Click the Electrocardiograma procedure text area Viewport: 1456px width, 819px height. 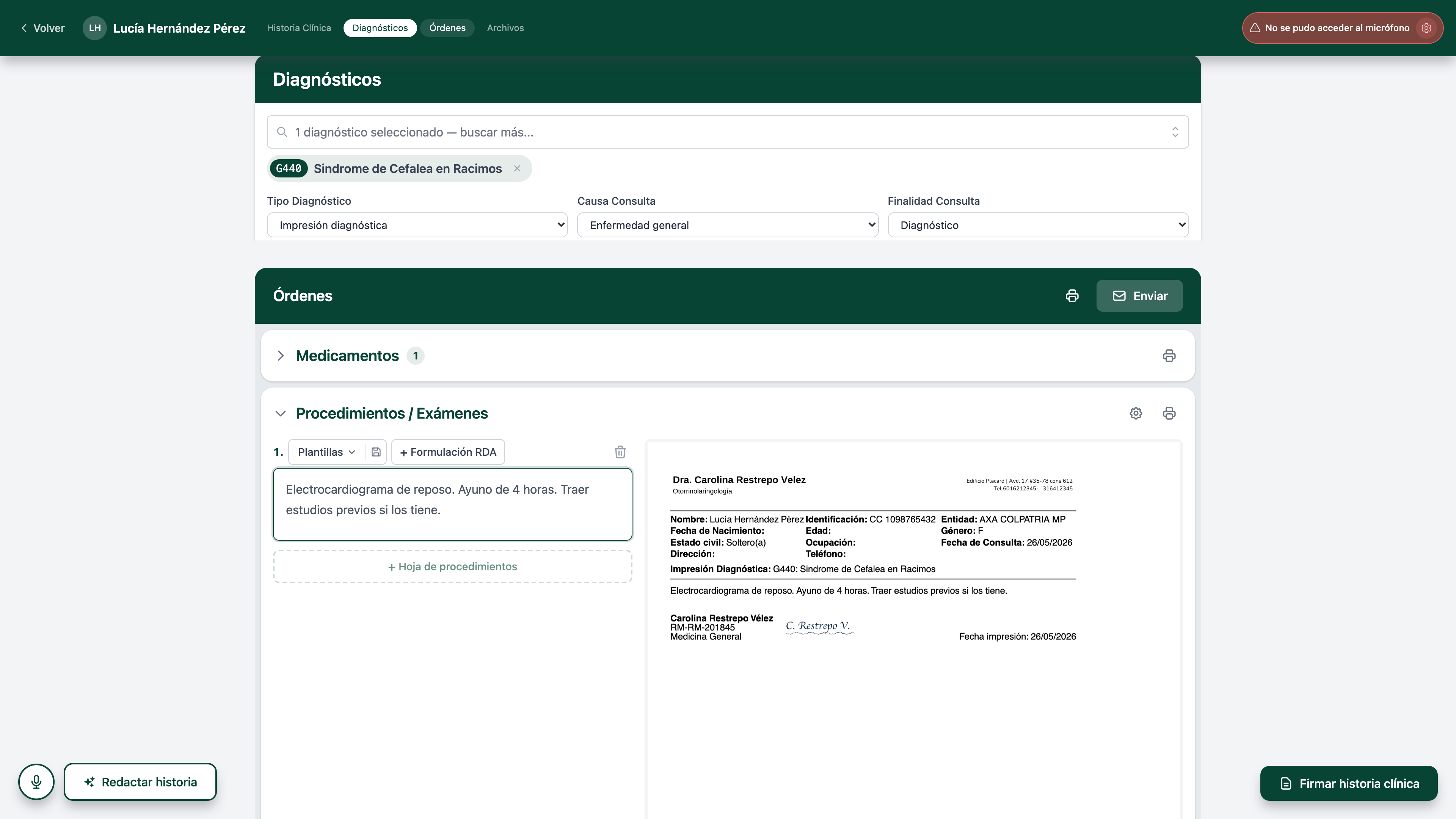tap(452, 504)
